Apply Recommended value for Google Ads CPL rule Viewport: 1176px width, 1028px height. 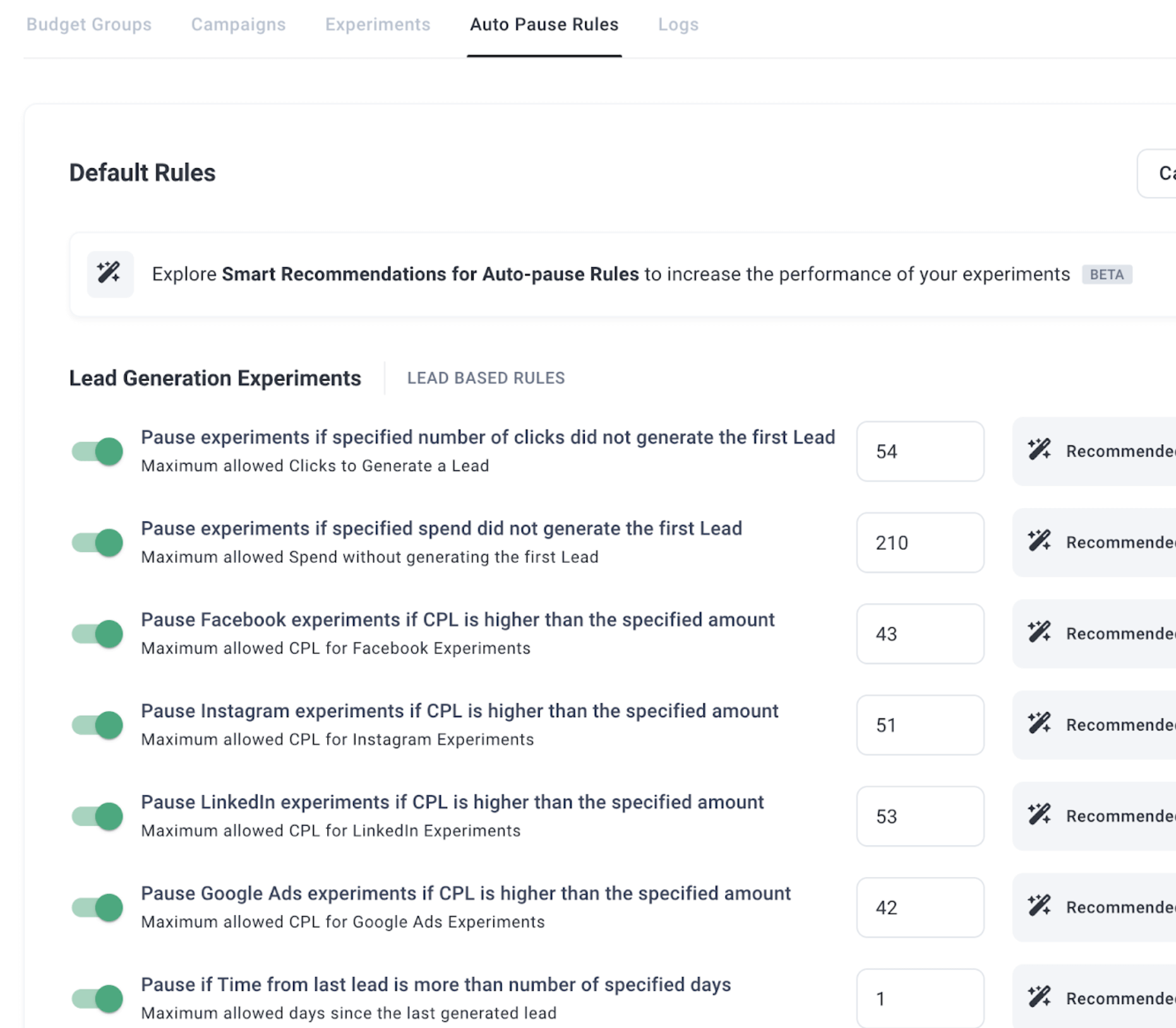coord(1095,907)
